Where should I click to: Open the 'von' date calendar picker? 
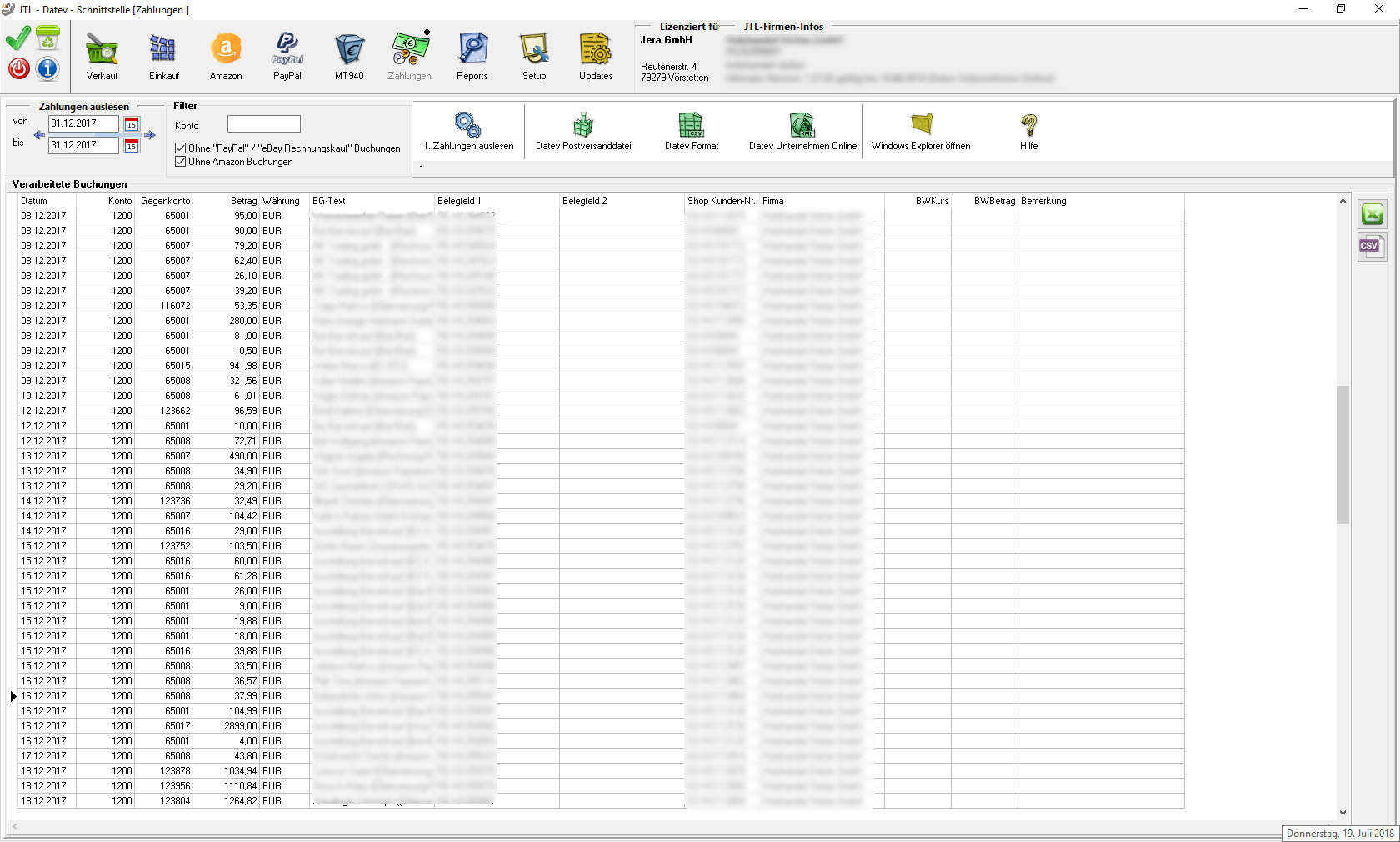(132, 124)
